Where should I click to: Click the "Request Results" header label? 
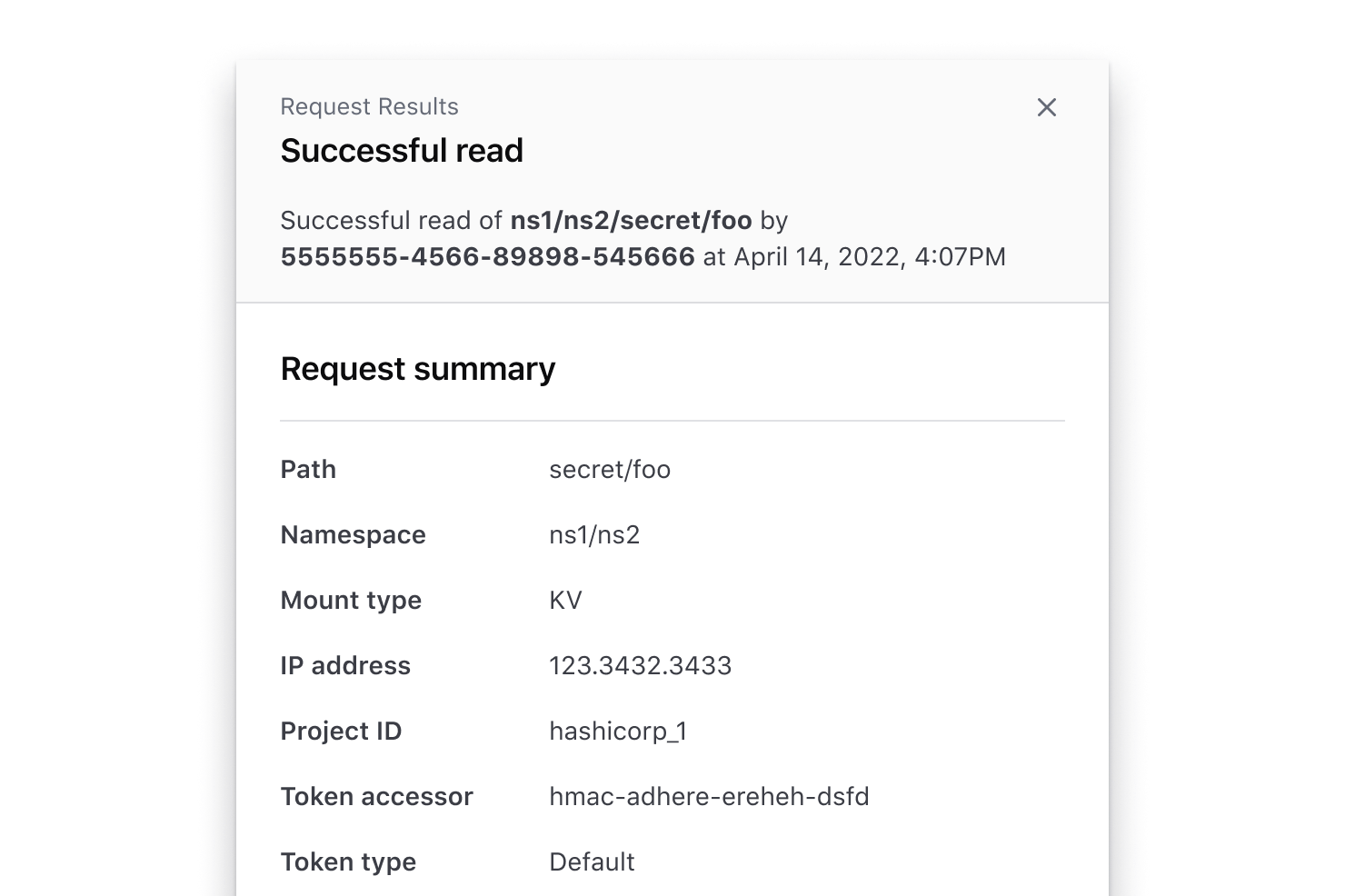pyautogui.click(x=369, y=106)
